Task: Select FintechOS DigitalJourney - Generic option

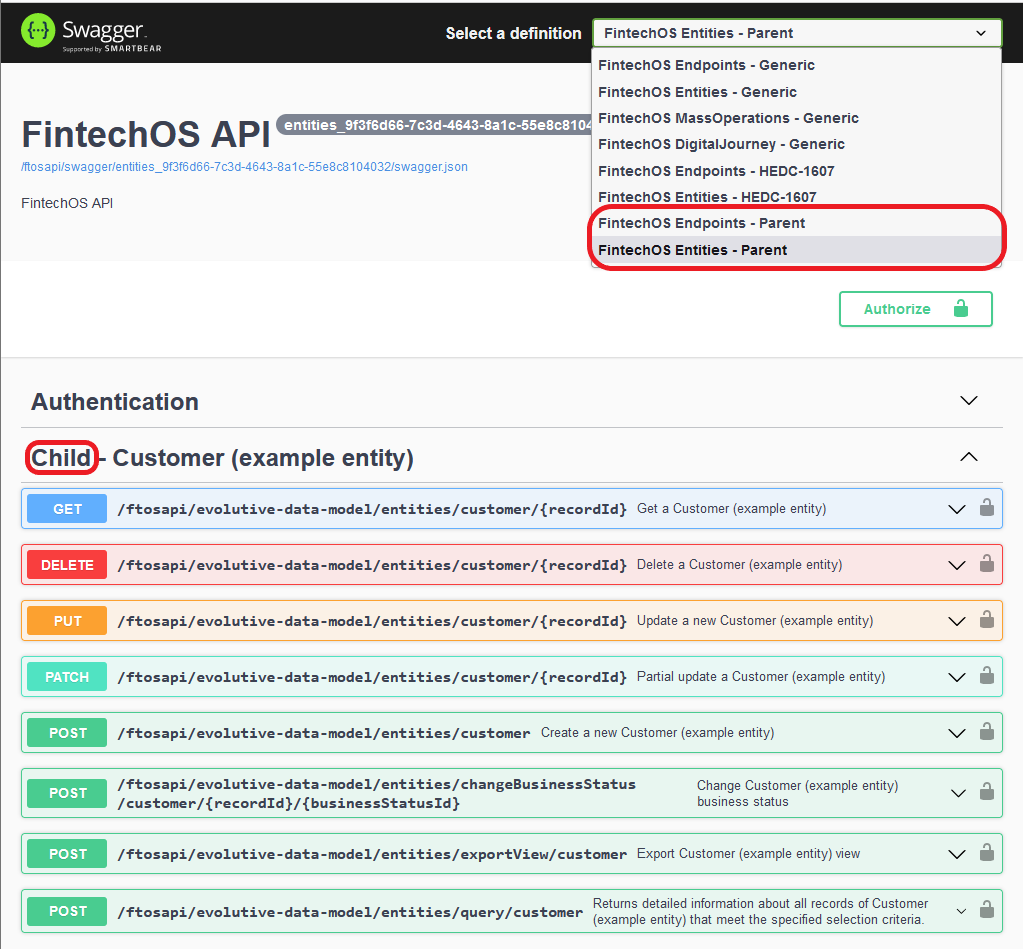Action: point(721,144)
